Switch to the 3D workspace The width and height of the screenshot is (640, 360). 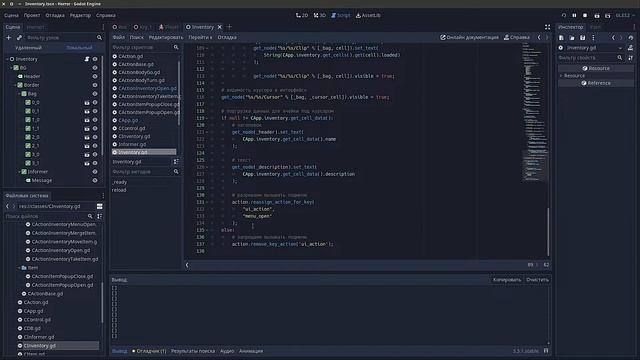click(x=320, y=15)
